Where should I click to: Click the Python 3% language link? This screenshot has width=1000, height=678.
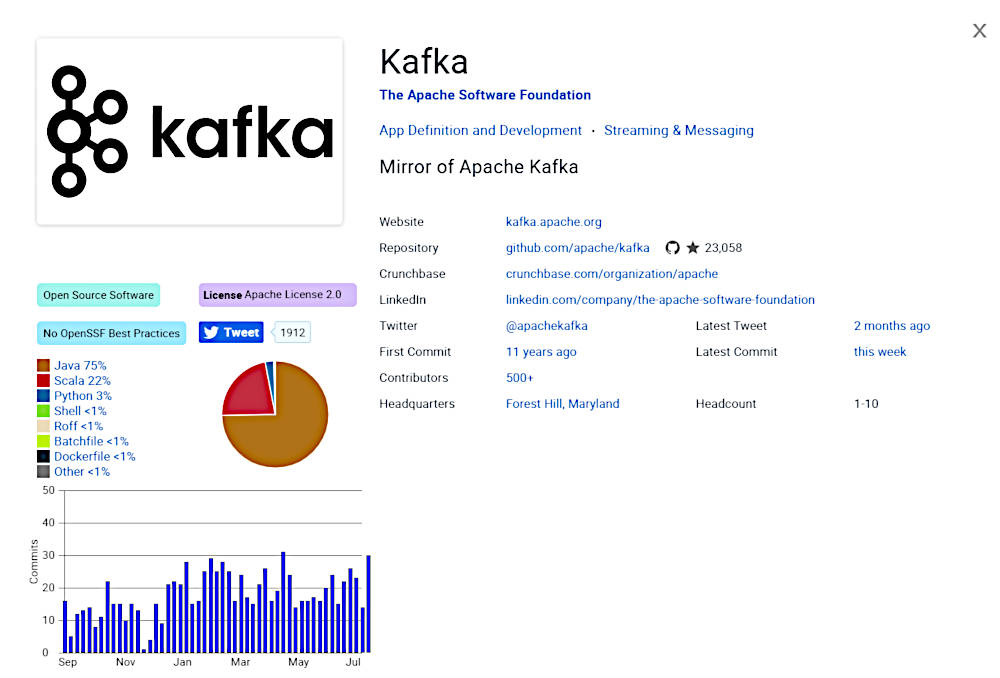click(82, 395)
